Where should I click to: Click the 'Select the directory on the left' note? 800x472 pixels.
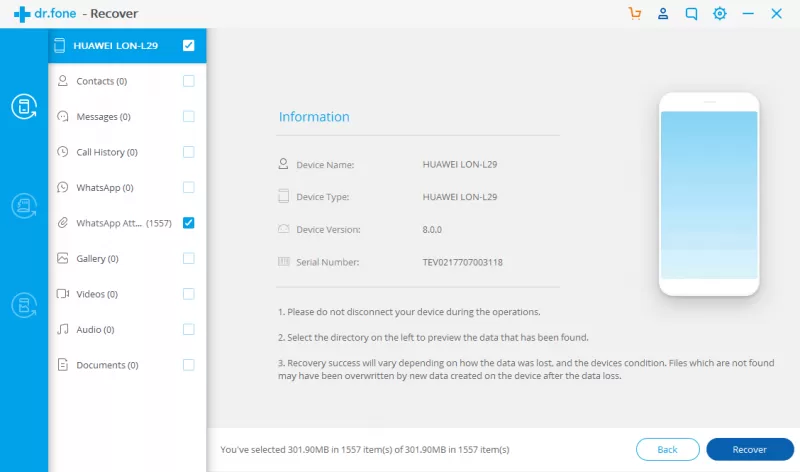[433, 337]
